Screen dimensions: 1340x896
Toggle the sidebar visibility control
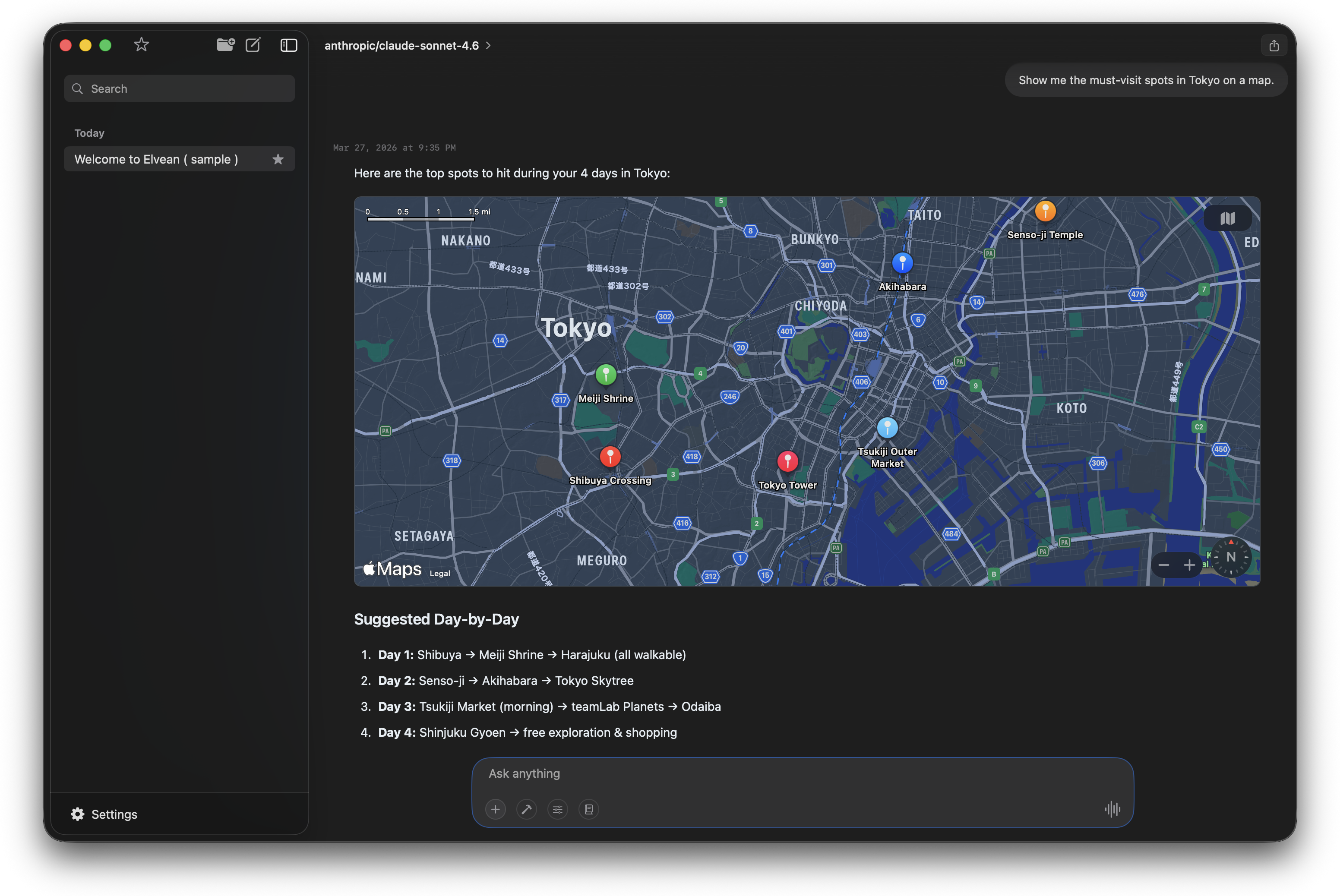pos(288,44)
